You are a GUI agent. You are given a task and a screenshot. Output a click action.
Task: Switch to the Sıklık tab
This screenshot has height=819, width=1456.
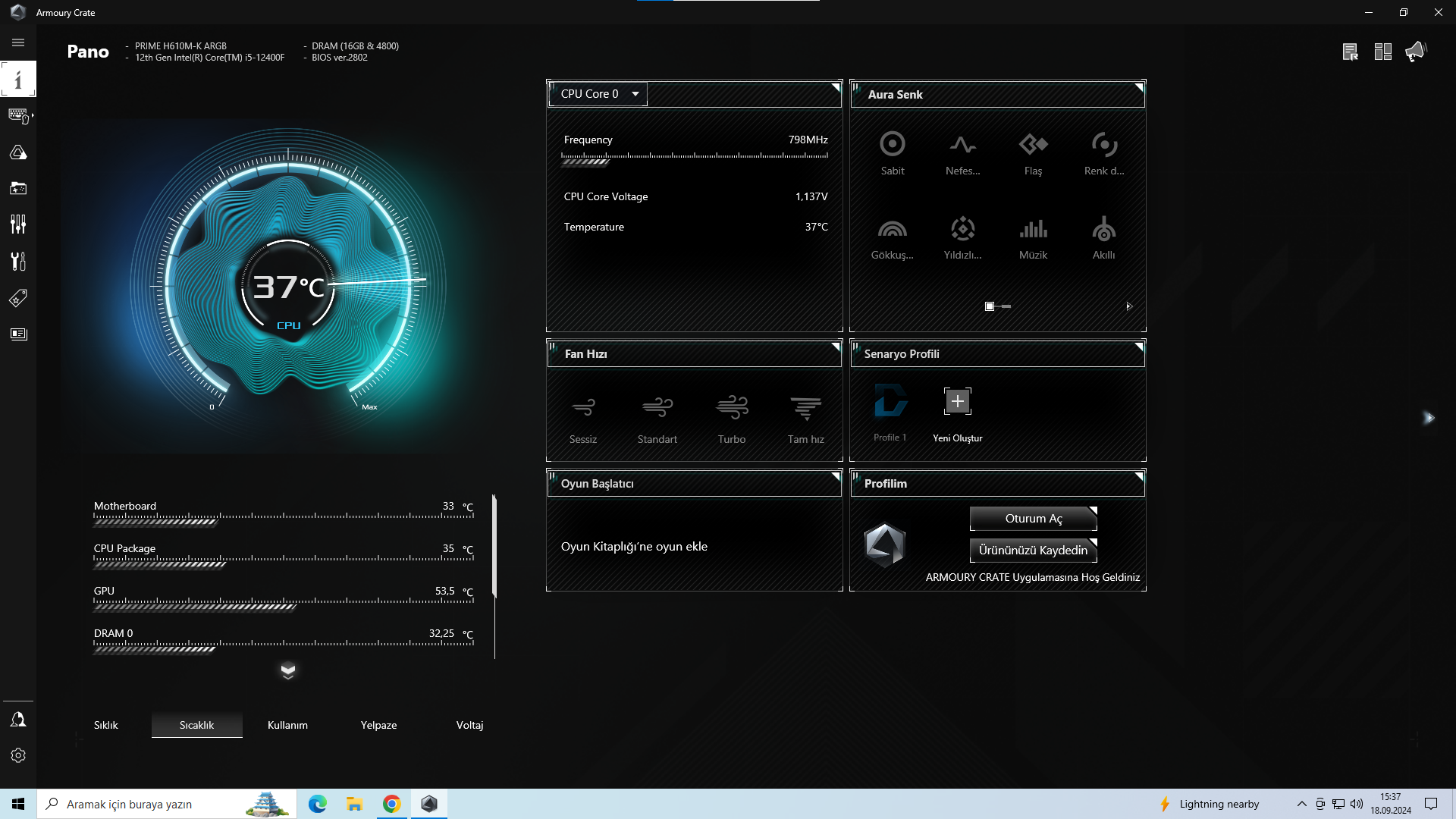106,725
